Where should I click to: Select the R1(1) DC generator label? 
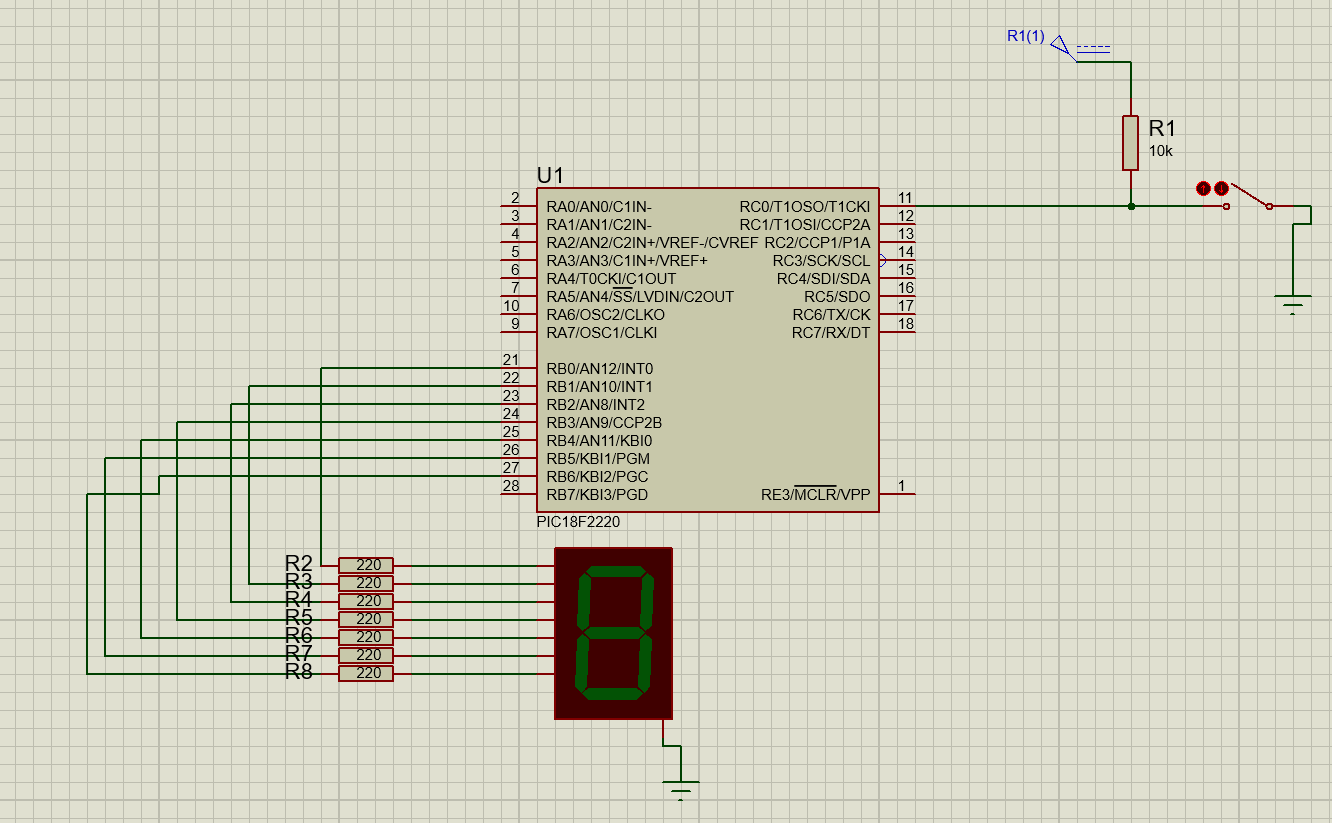click(x=1025, y=36)
